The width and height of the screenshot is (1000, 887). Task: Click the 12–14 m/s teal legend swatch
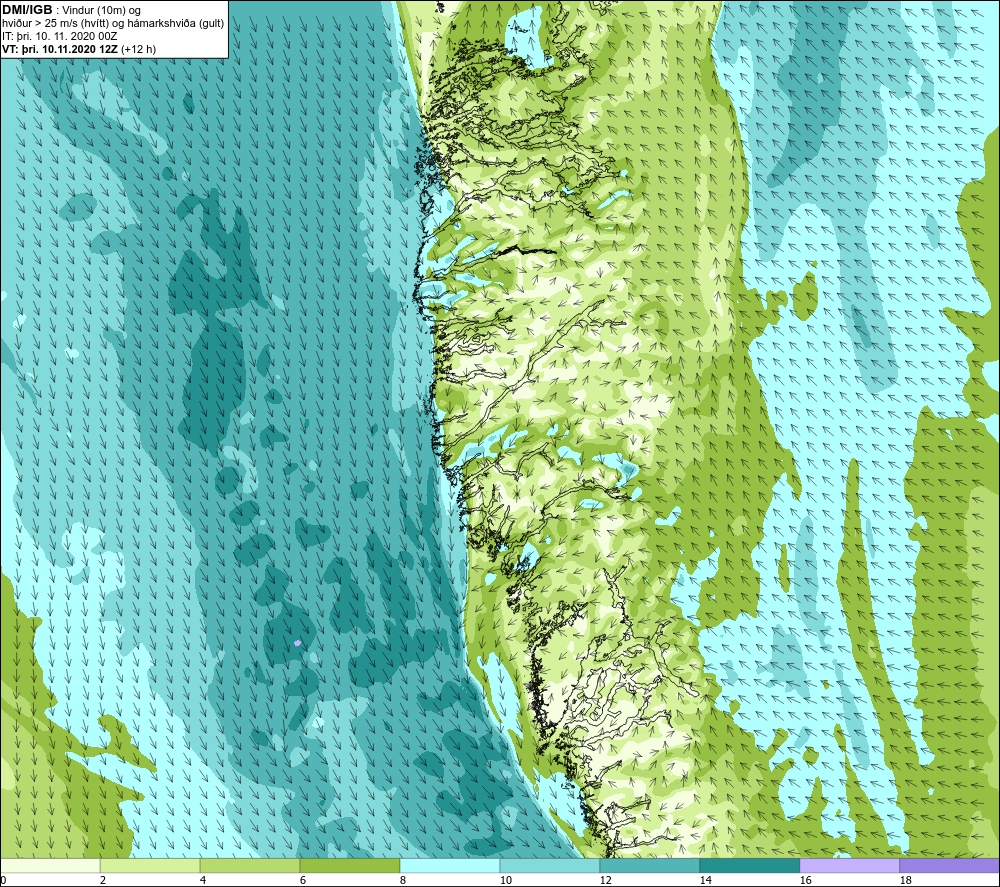pyautogui.click(x=649, y=866)
